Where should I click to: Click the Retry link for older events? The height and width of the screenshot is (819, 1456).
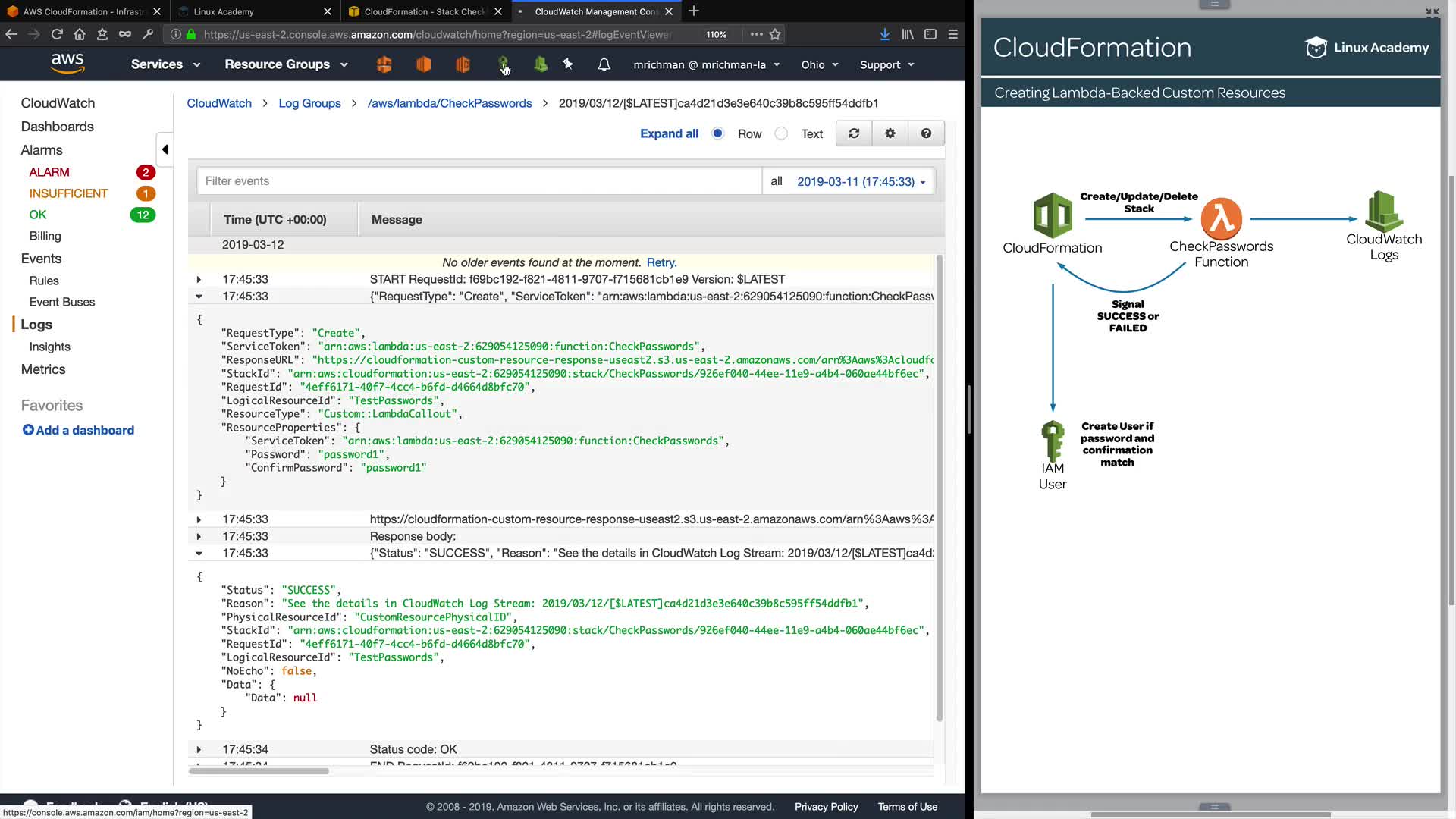[x=661, y=262]
